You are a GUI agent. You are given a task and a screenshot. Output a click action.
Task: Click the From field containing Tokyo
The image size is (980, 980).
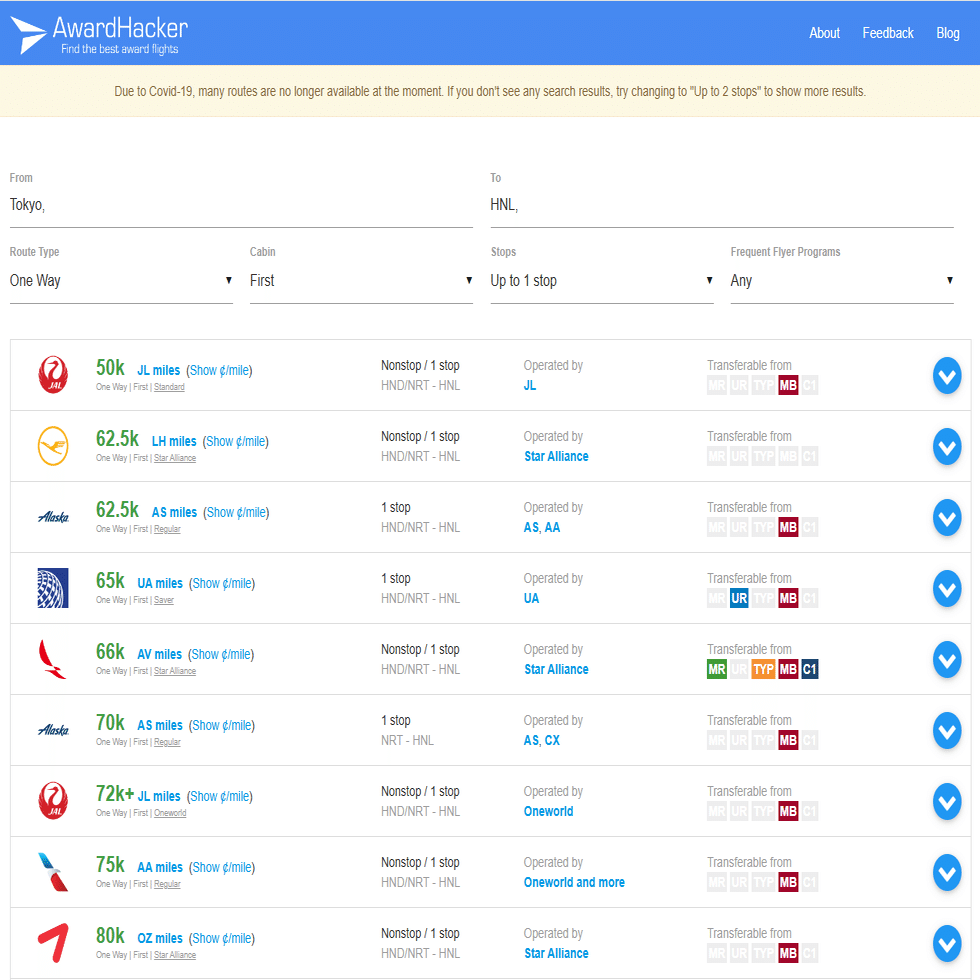[x=241, y=205]
